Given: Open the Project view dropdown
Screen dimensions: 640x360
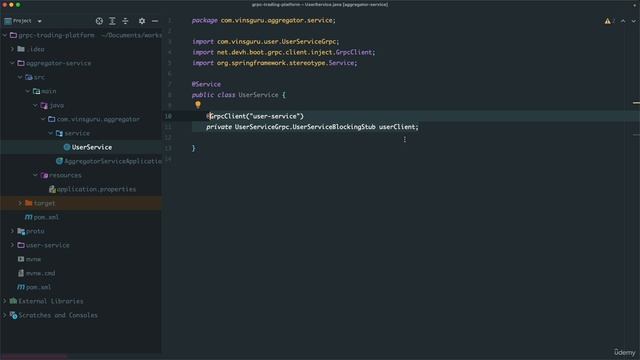Looking at the screenshot, I should click(40, 21).
